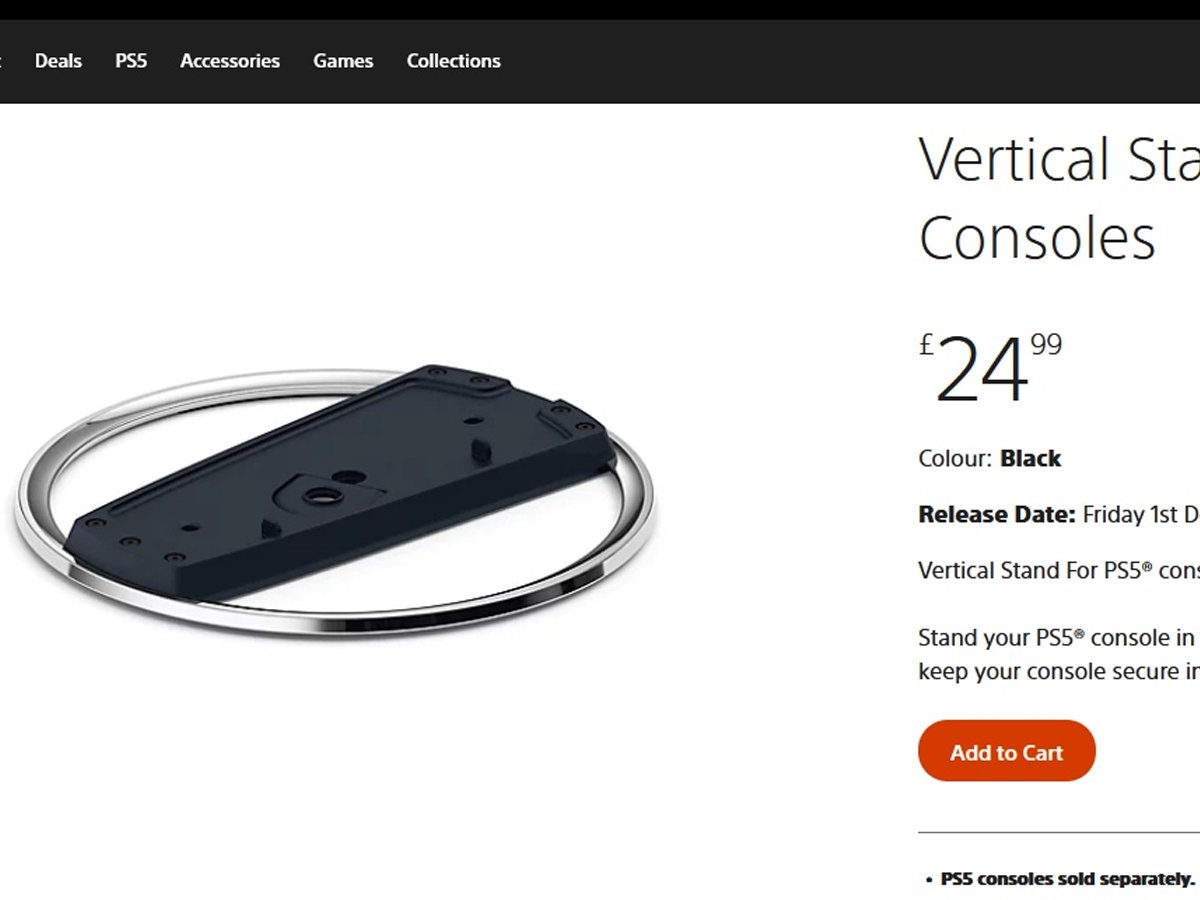
Task: Click the £24.99 price
Action: (990, 368)
